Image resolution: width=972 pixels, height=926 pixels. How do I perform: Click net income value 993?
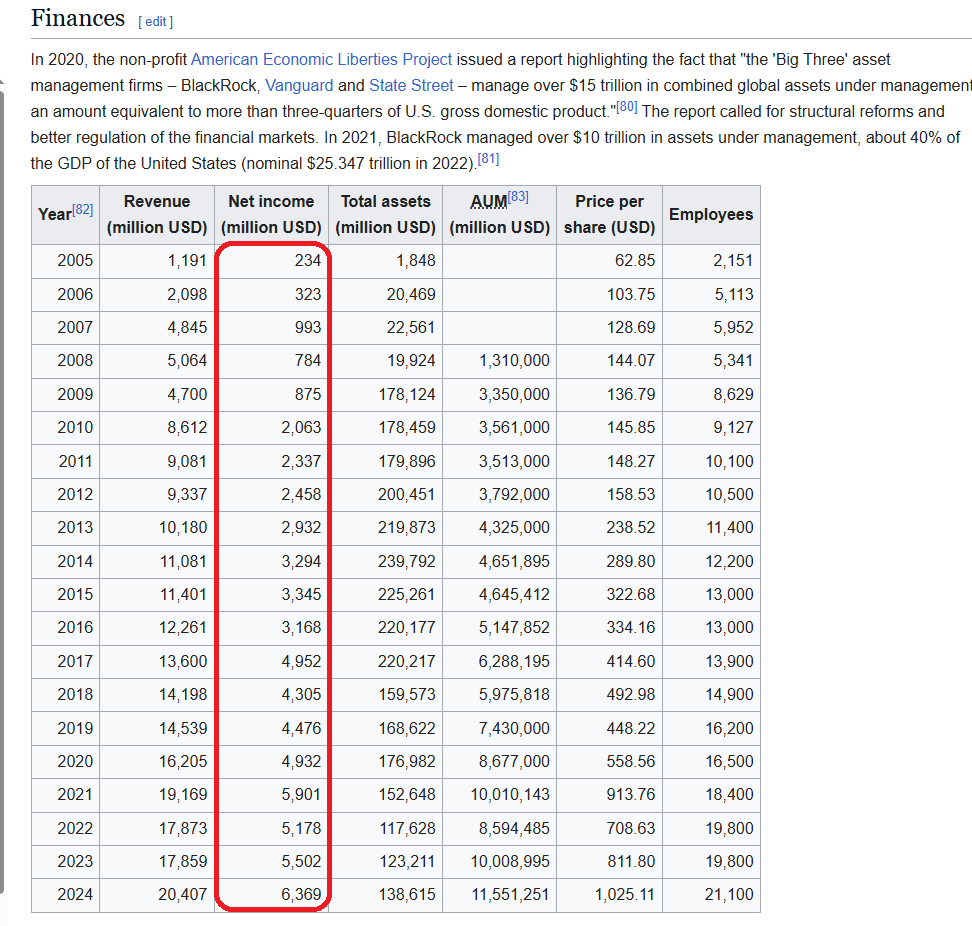(308, 327)
